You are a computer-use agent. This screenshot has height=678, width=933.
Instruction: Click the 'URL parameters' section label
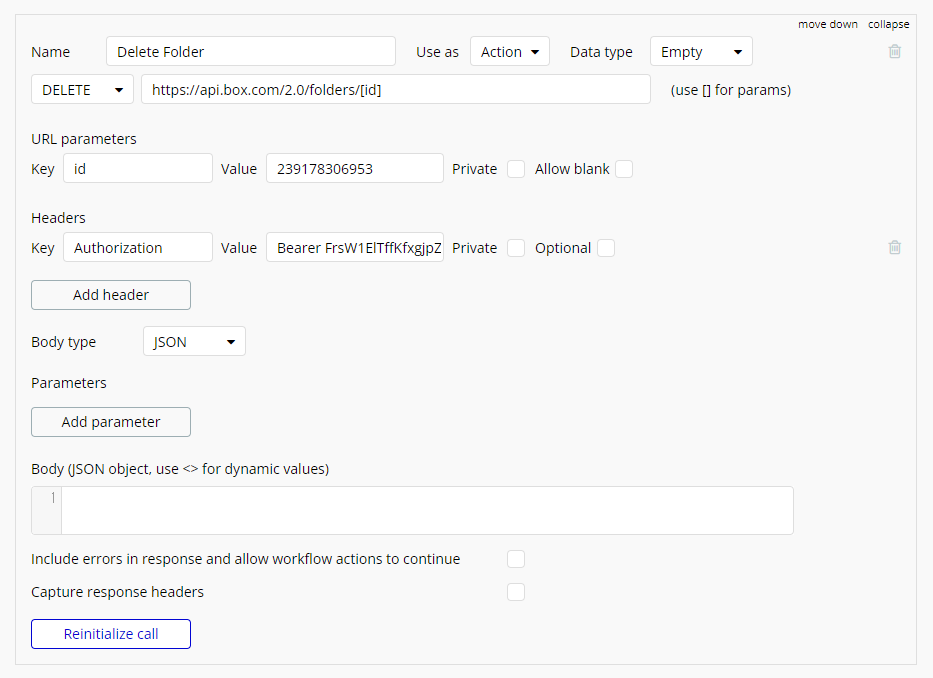(84, 139)
